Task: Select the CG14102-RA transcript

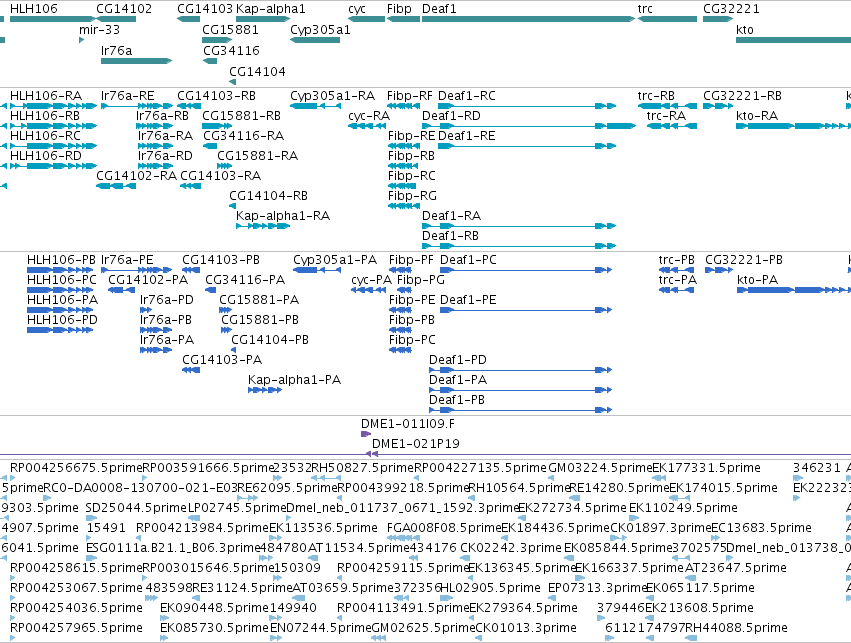Action: (116, 186)
